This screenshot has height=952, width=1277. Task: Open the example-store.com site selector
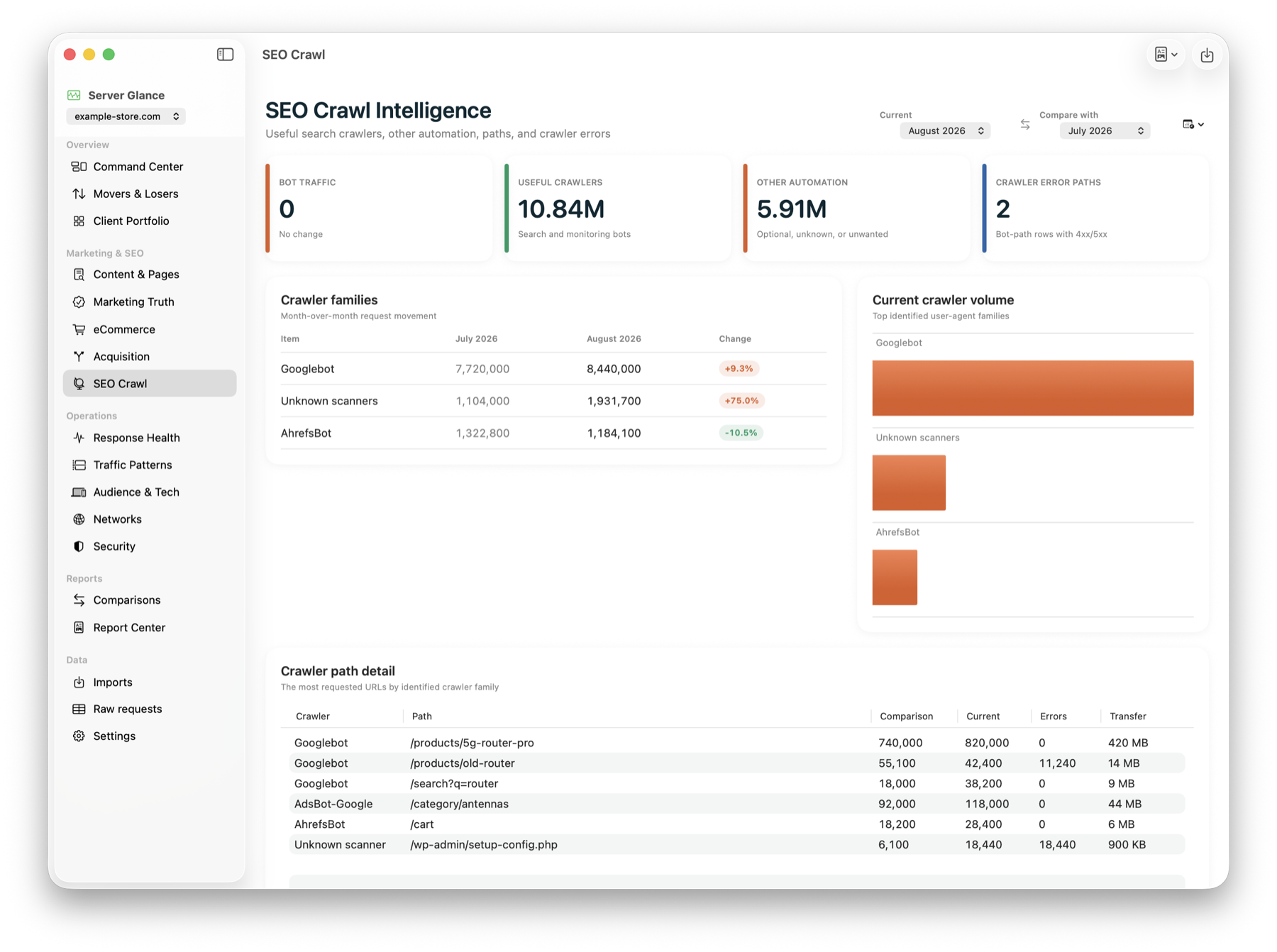coord(126,116)
